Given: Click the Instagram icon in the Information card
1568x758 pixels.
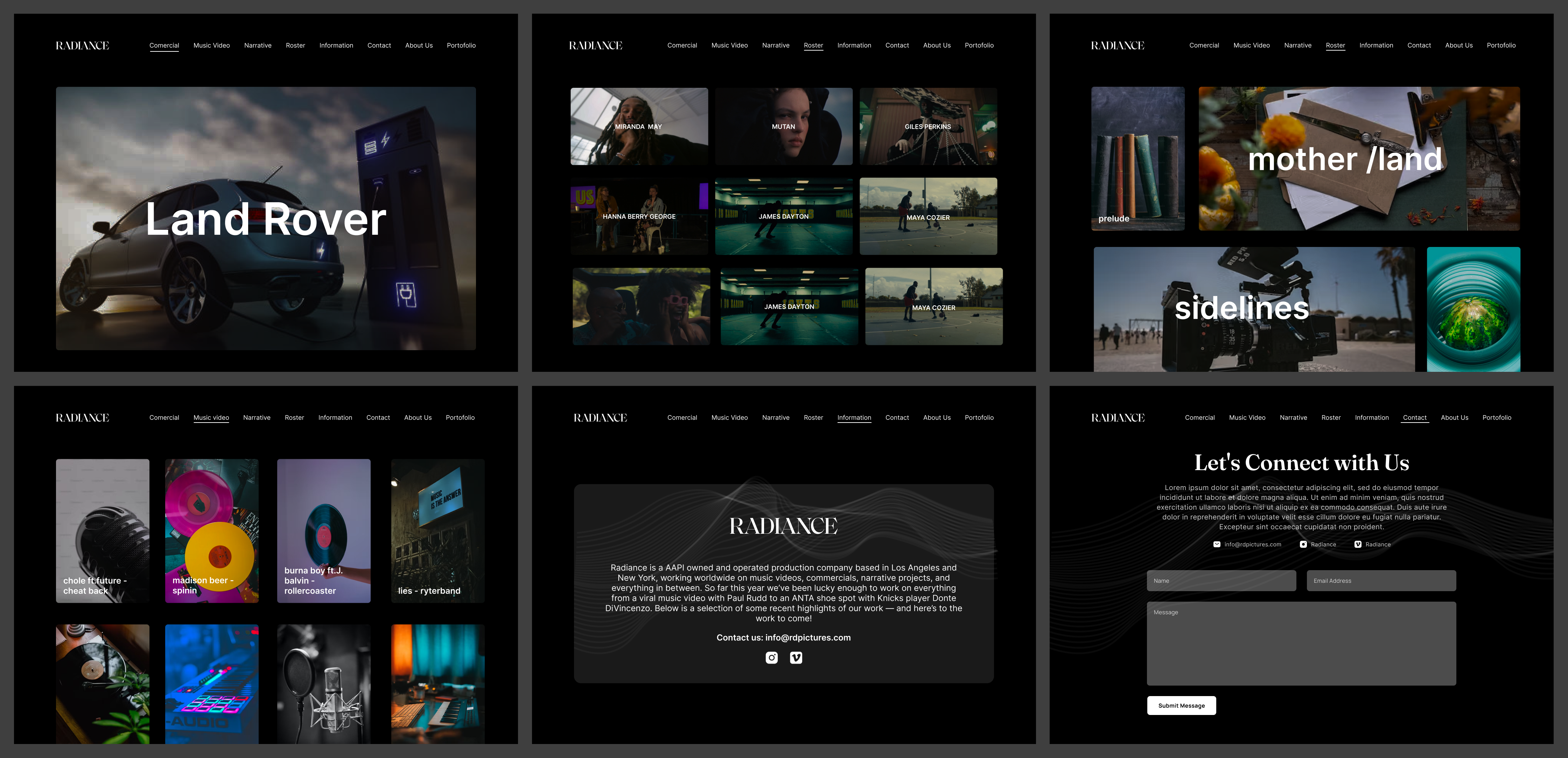Looking at the screenshot, I should 771,658.
